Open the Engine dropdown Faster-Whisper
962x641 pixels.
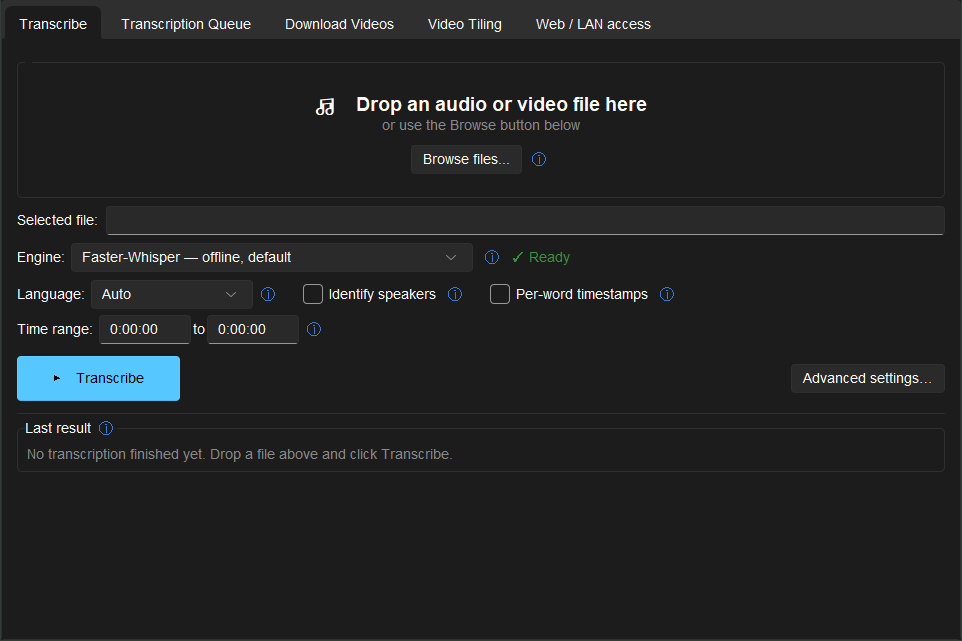click(272, 258)
